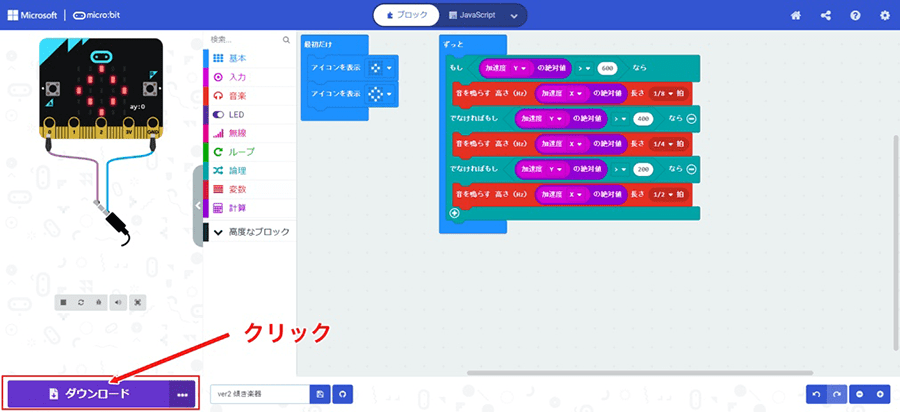Screen dimensions: 900x412
Task: Click the ダウンロード button
Action: (x=89, y=394)
